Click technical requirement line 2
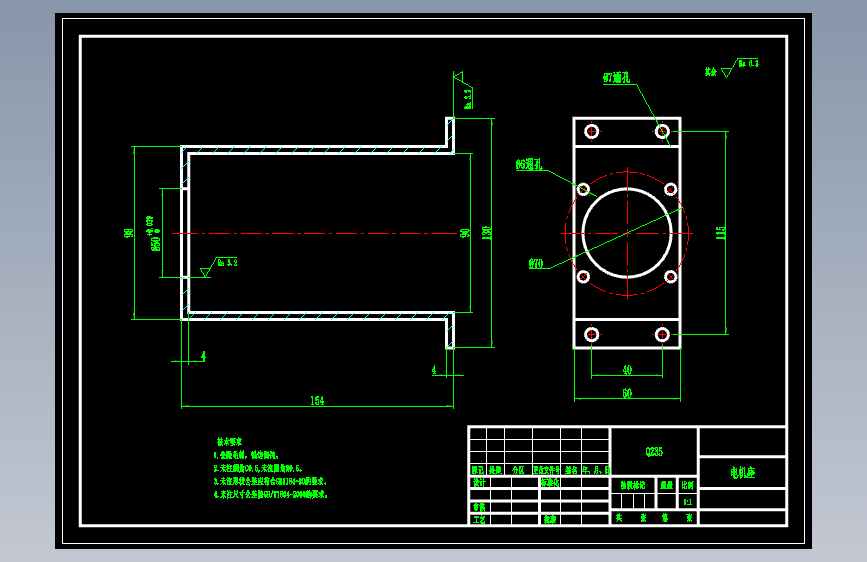Viewport: 867px width, 562px height. (258, 468)
